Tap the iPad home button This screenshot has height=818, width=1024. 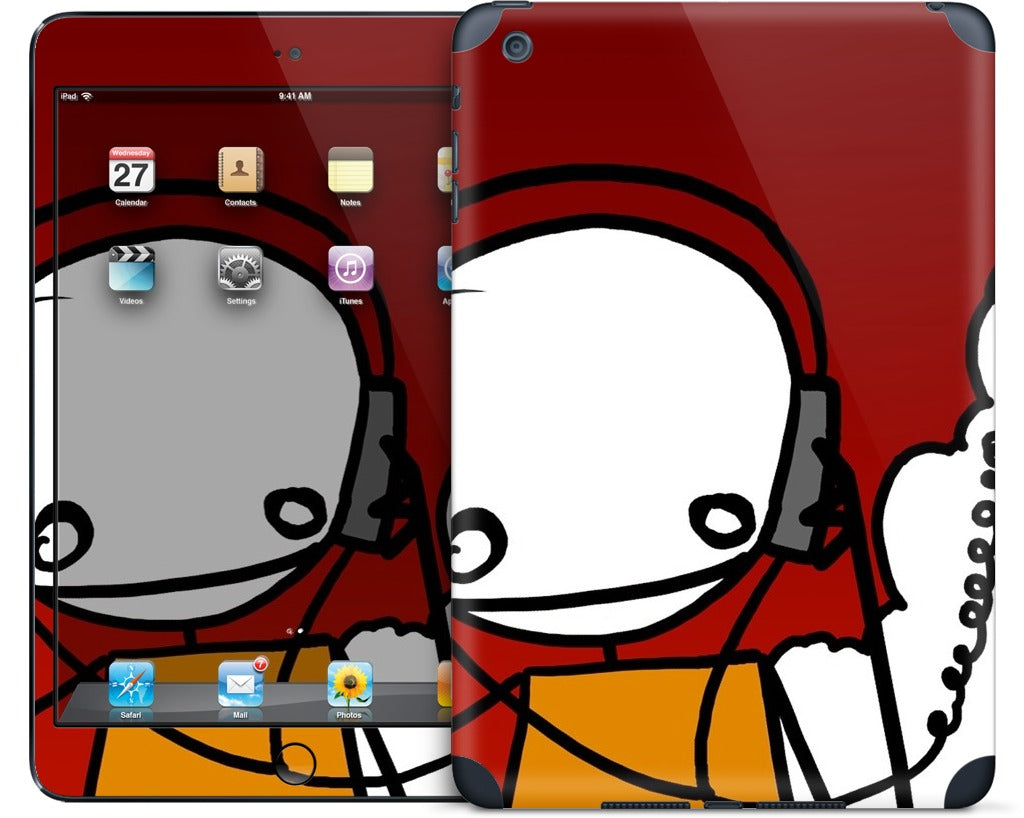295,762
